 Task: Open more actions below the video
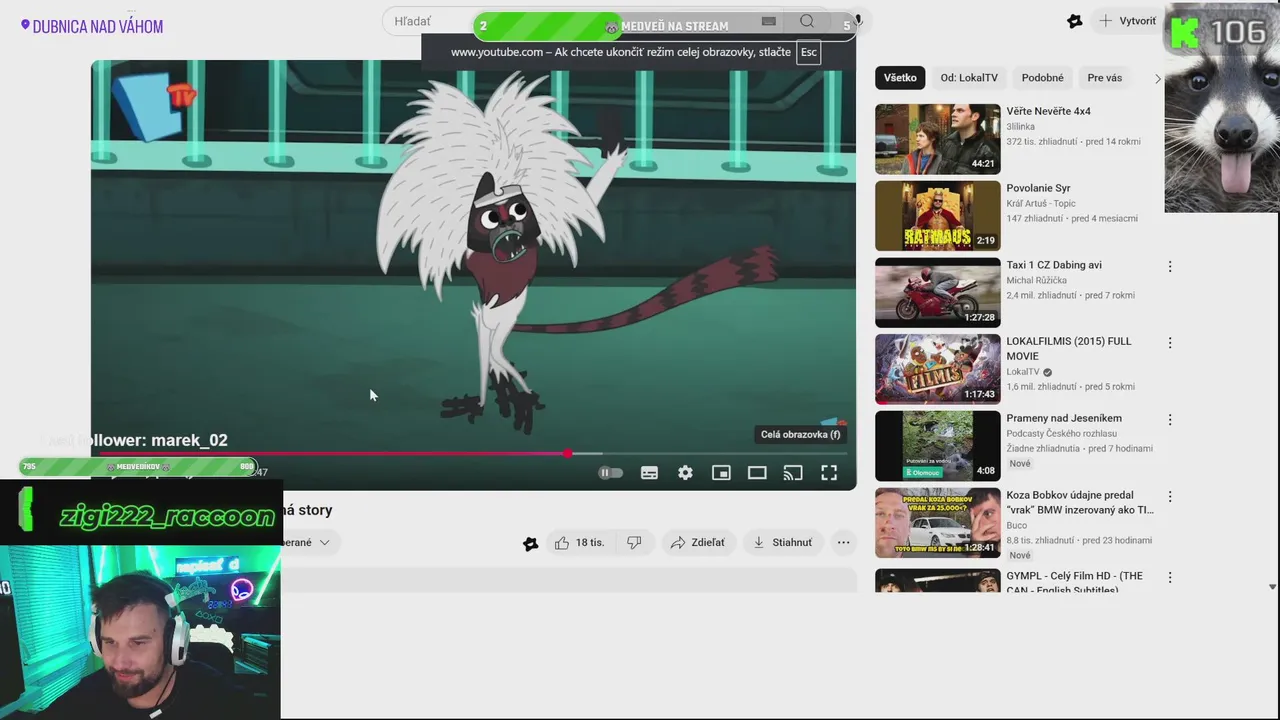pyautogui.click(x=843, y=542)
